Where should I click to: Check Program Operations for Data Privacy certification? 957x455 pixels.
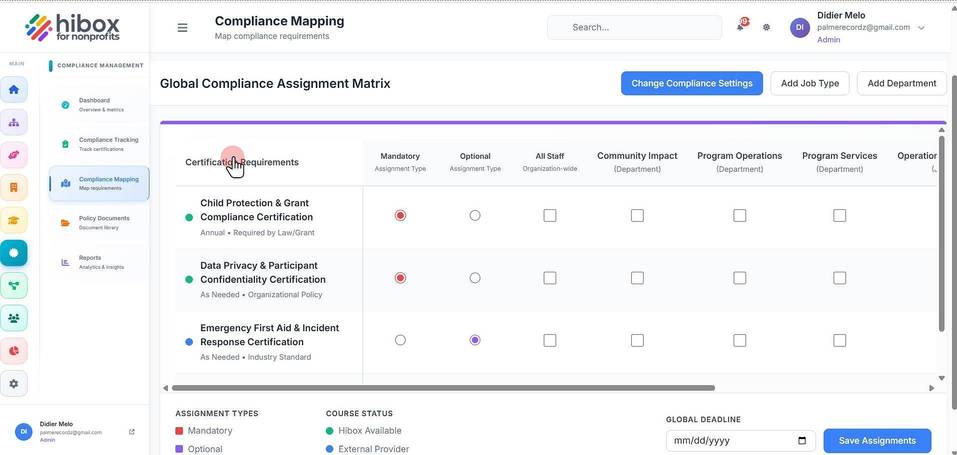(x=740, y=278)
